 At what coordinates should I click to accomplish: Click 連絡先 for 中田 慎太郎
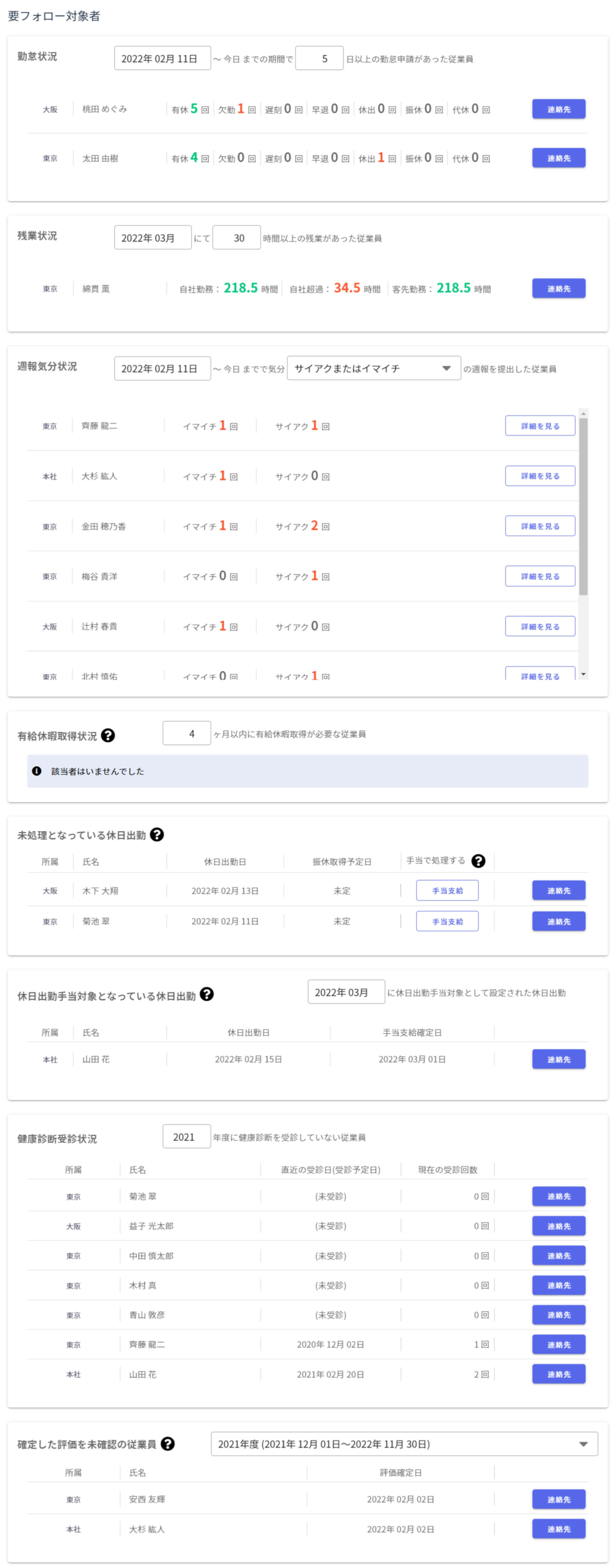click(559, 1255)
